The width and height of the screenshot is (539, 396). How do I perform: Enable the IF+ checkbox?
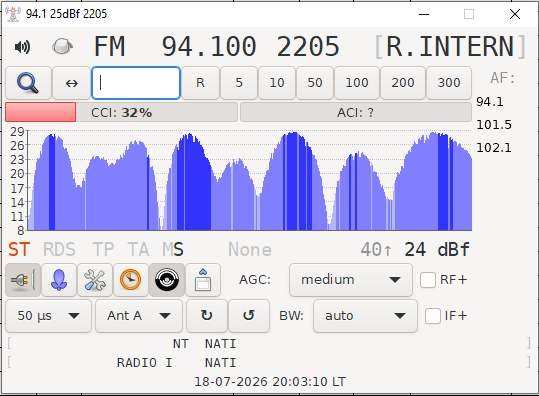432,316
